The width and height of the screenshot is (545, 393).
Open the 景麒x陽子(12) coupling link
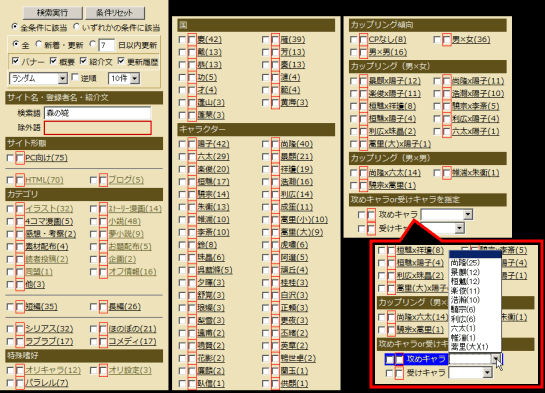pos(394,81)
